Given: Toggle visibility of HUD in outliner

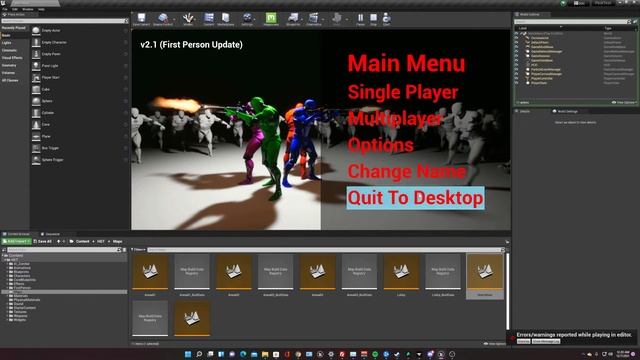Looking at the screenshot, I should (x=516, y=65).
